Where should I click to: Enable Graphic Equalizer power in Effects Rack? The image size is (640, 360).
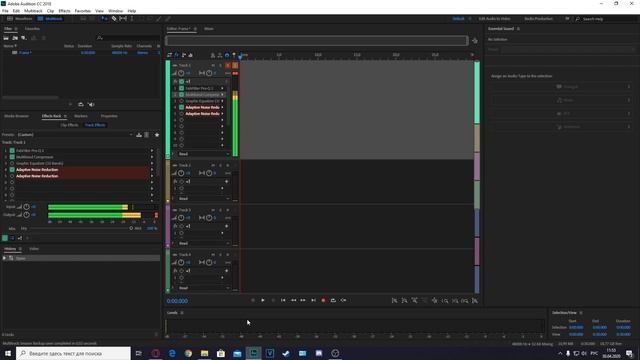tap(12, 163)
